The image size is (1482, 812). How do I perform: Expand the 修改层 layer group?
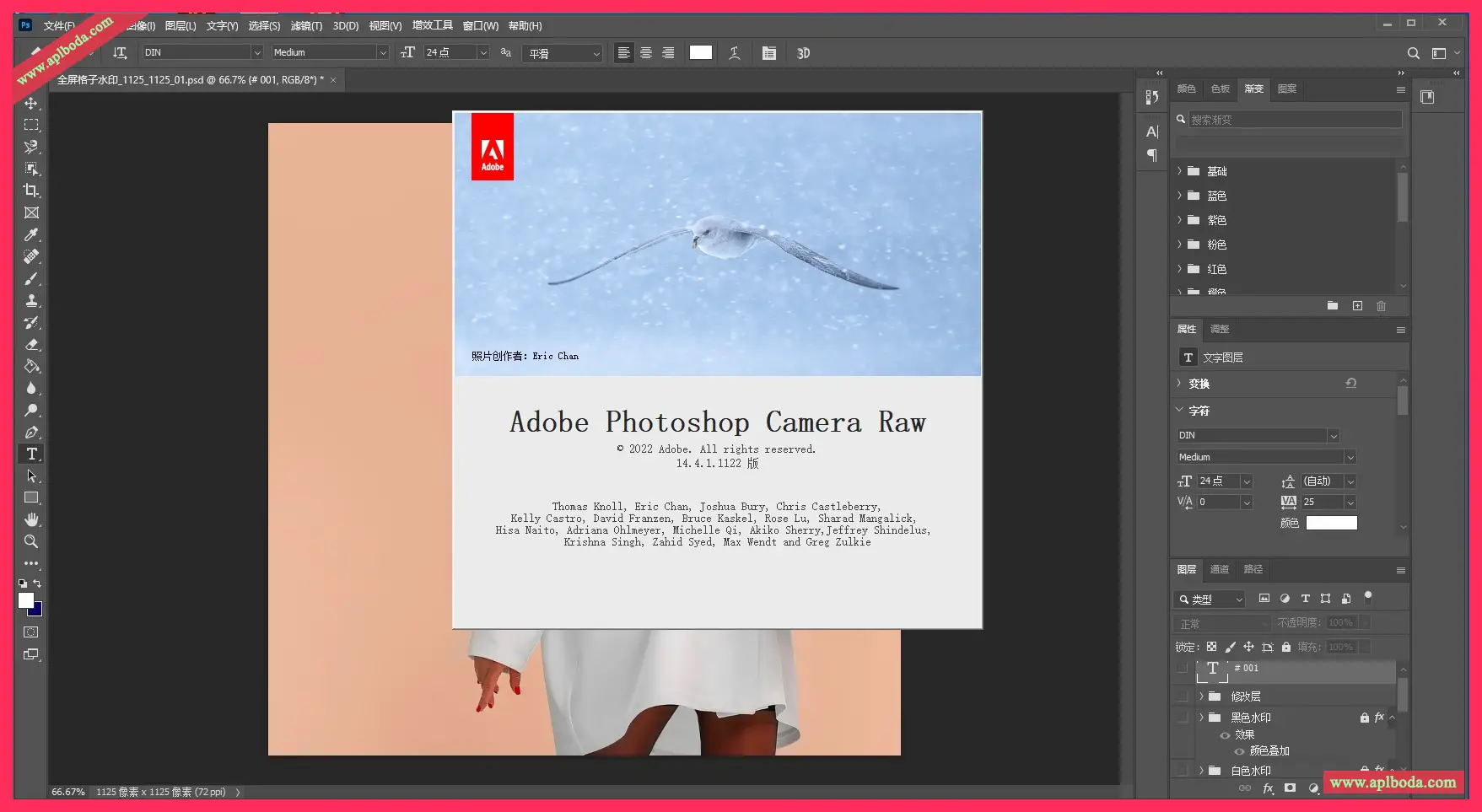click(1201, 696)
